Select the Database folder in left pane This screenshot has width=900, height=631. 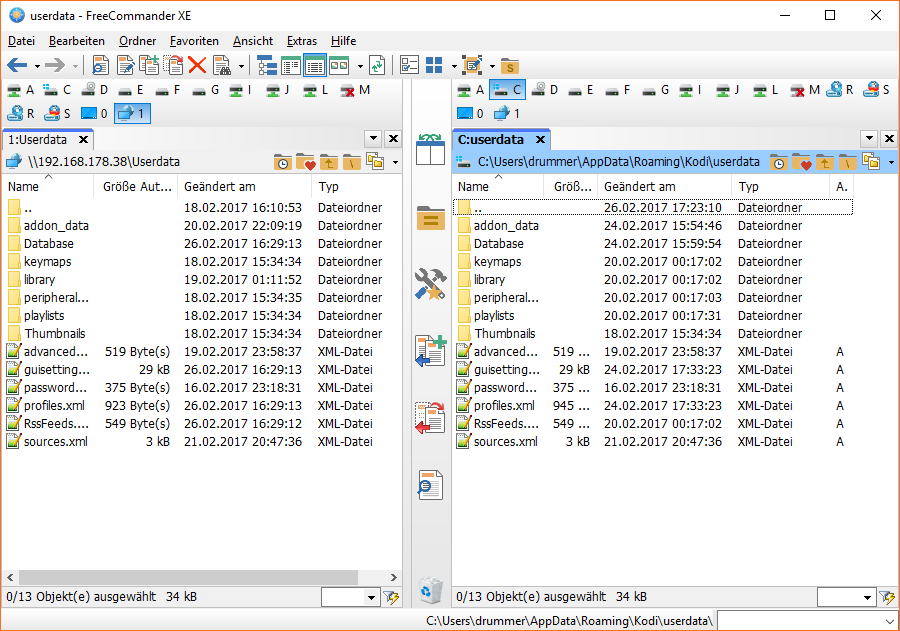pyautogui.click(x=48, y=243)
